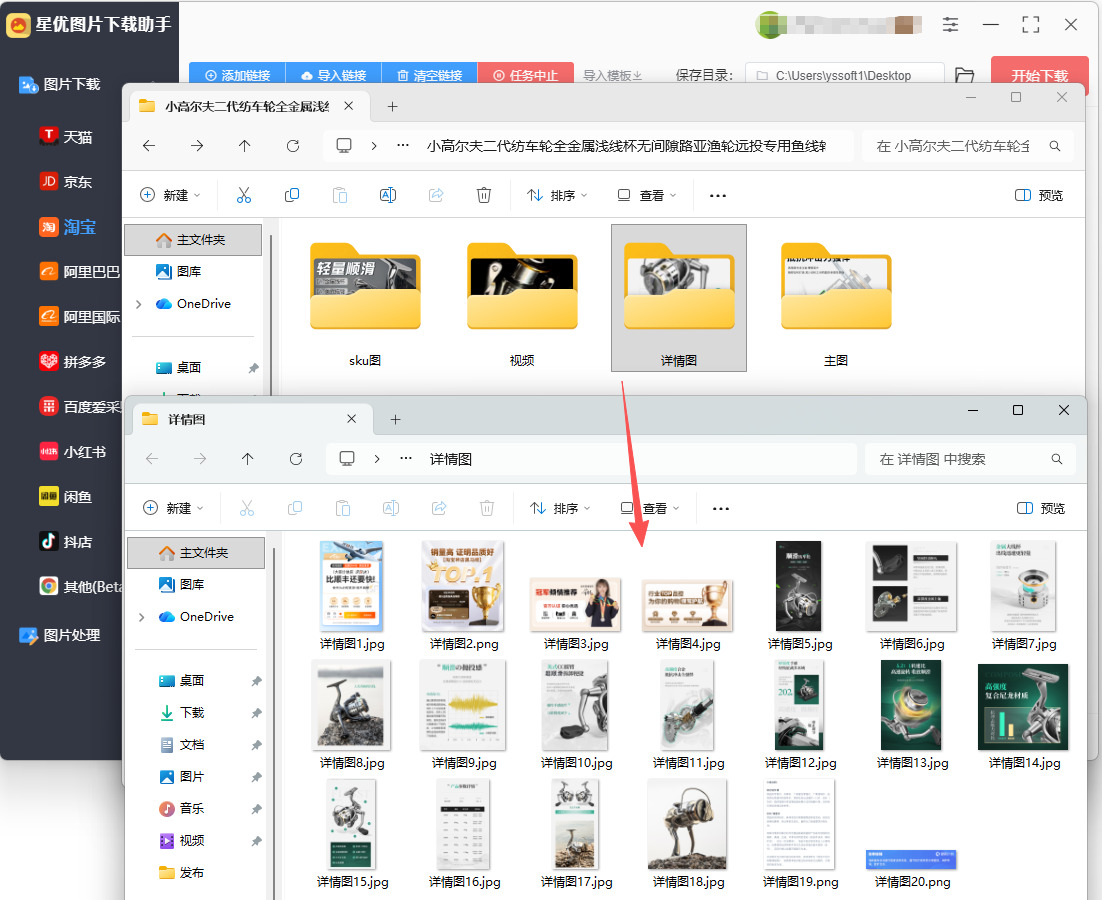Toggle the 预览 pane in 详情图 window
The height and width of the screenshot is (900, 1102).
point(1041,508)
